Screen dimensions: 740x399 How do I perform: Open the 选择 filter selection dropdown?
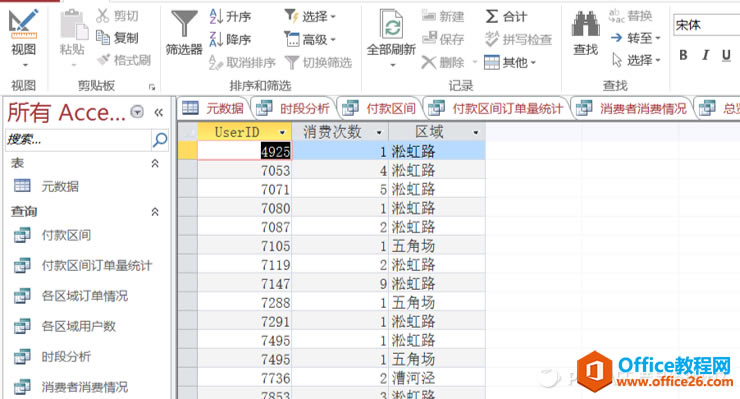click(310, 17)
